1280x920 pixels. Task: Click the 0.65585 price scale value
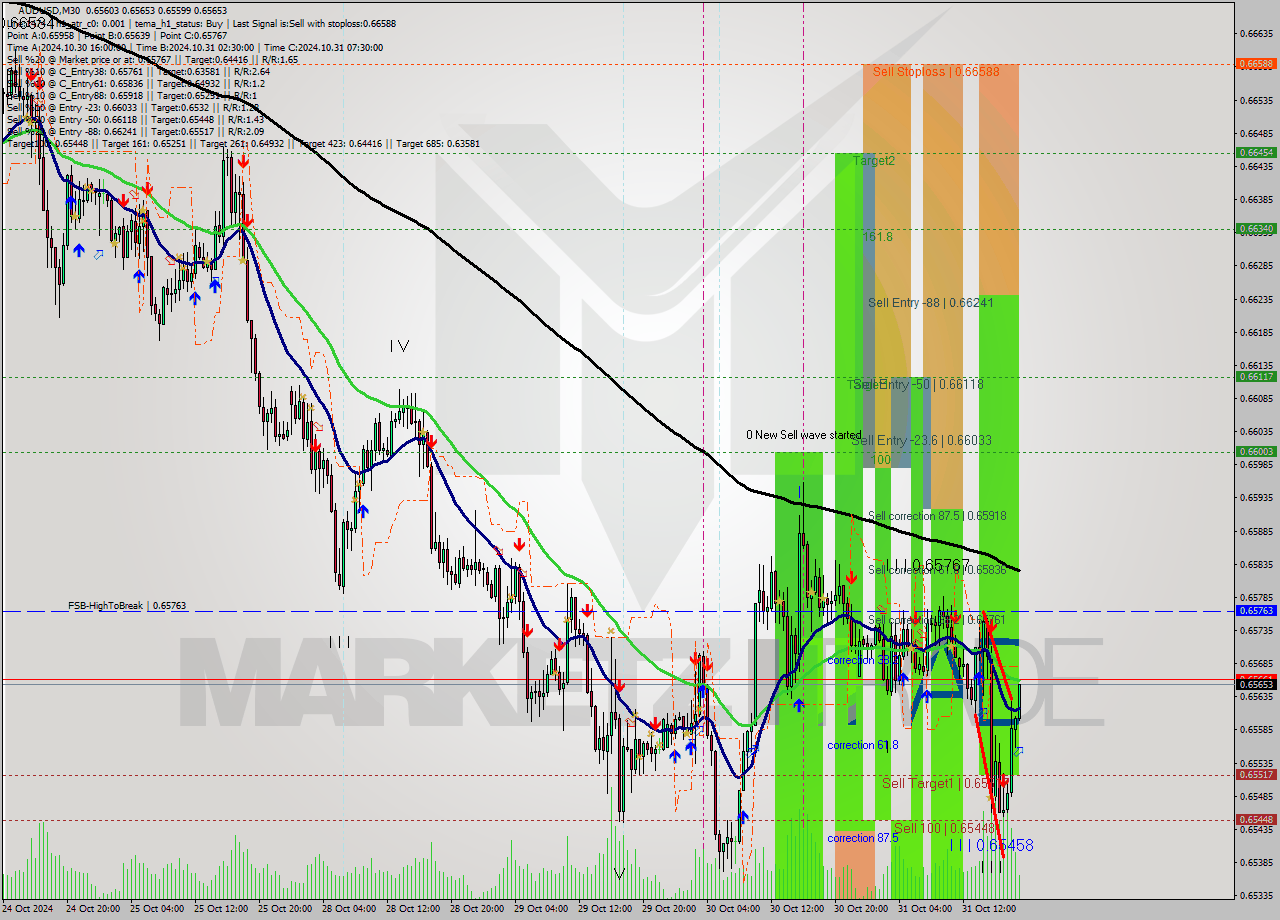pyautogui.click(x=1258, y=730)
